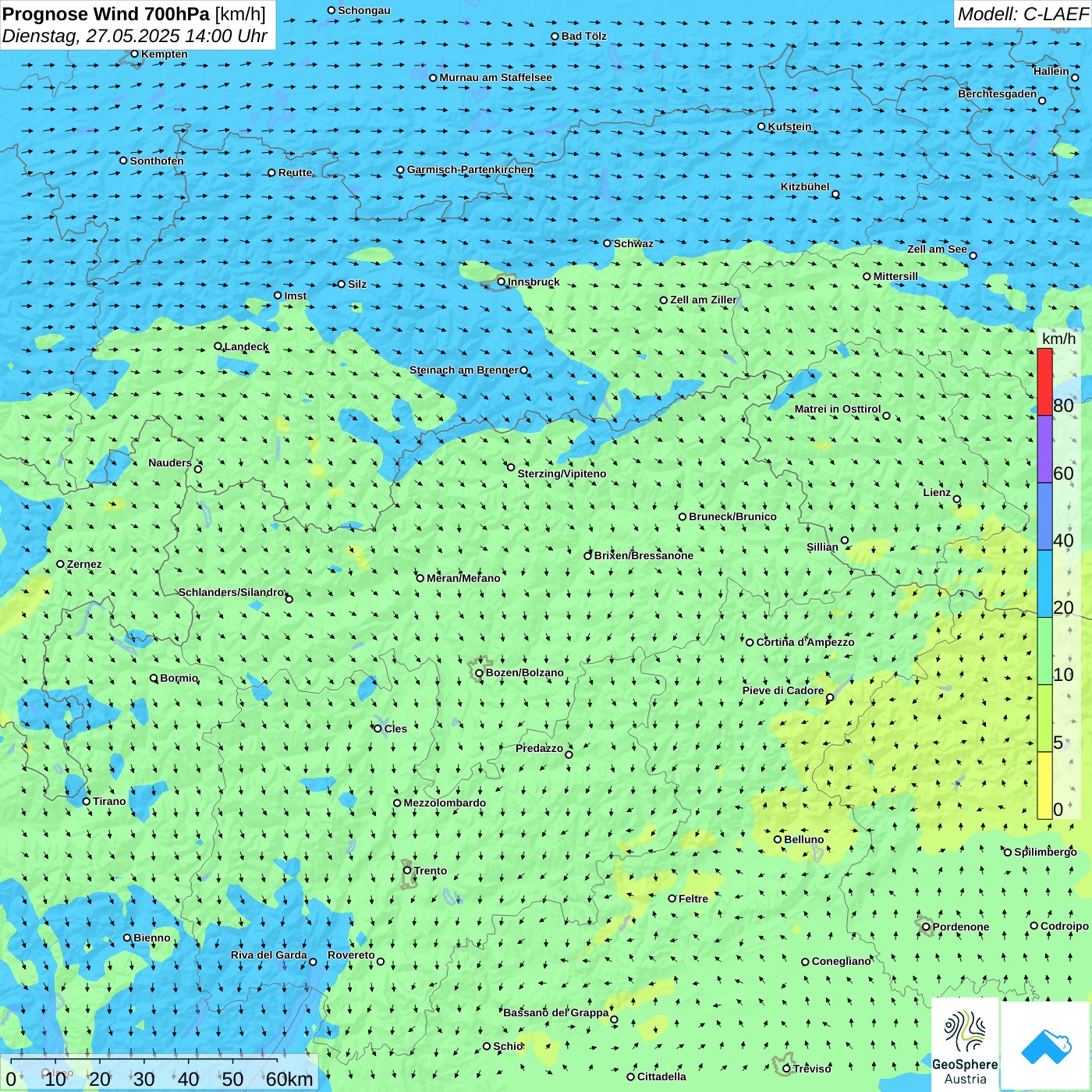The width and height of the screenshot is (1092, 1092).
Task: Click the Conegliano label
Action: pyautogui.click(x=842, y=961)
